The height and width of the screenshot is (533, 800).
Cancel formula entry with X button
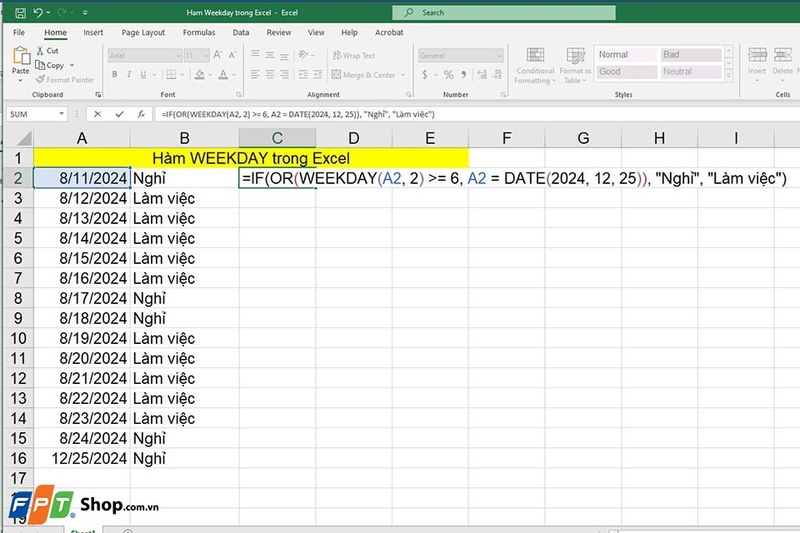(97, 114)
